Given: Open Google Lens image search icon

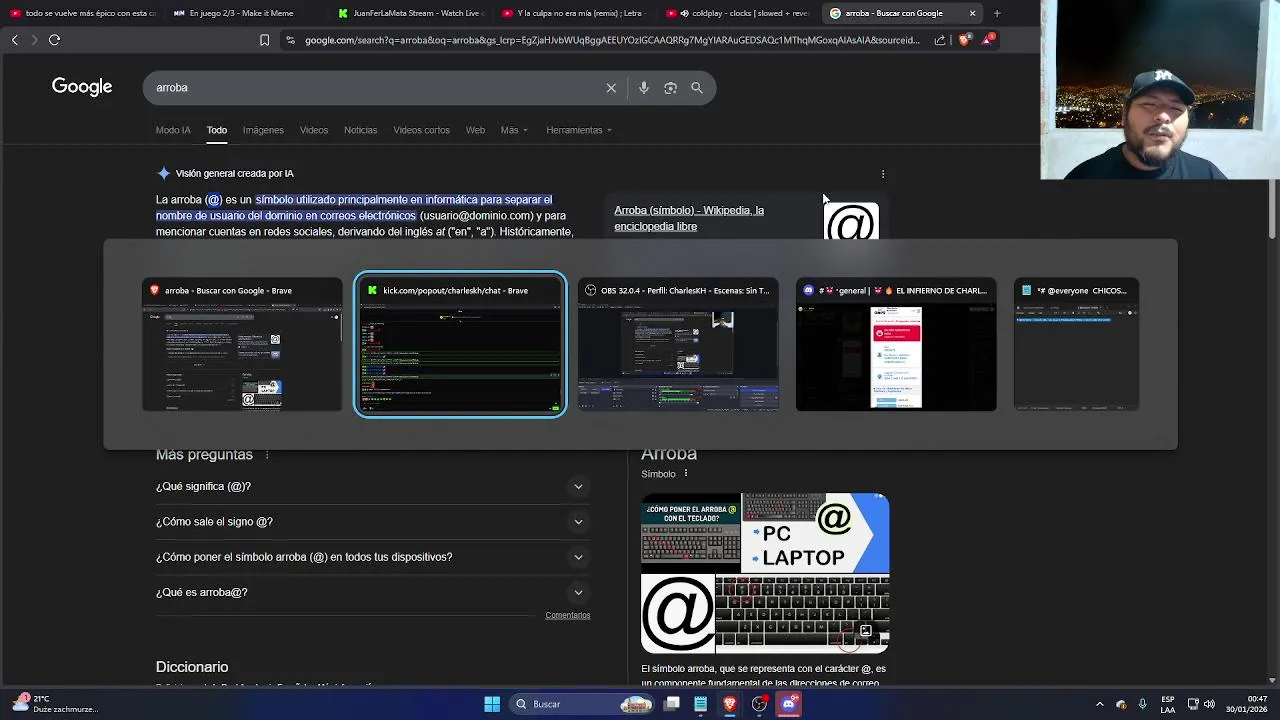Looking at the screenshot, I should 670,88.
